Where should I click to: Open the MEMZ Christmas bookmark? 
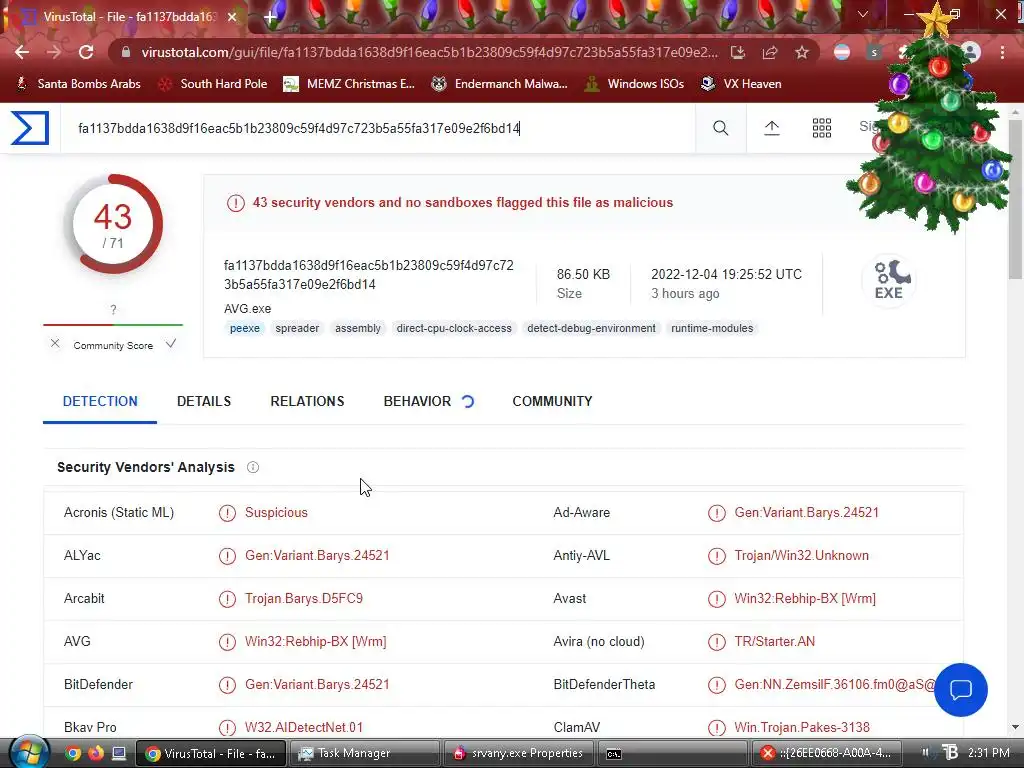tap(349, 84)
